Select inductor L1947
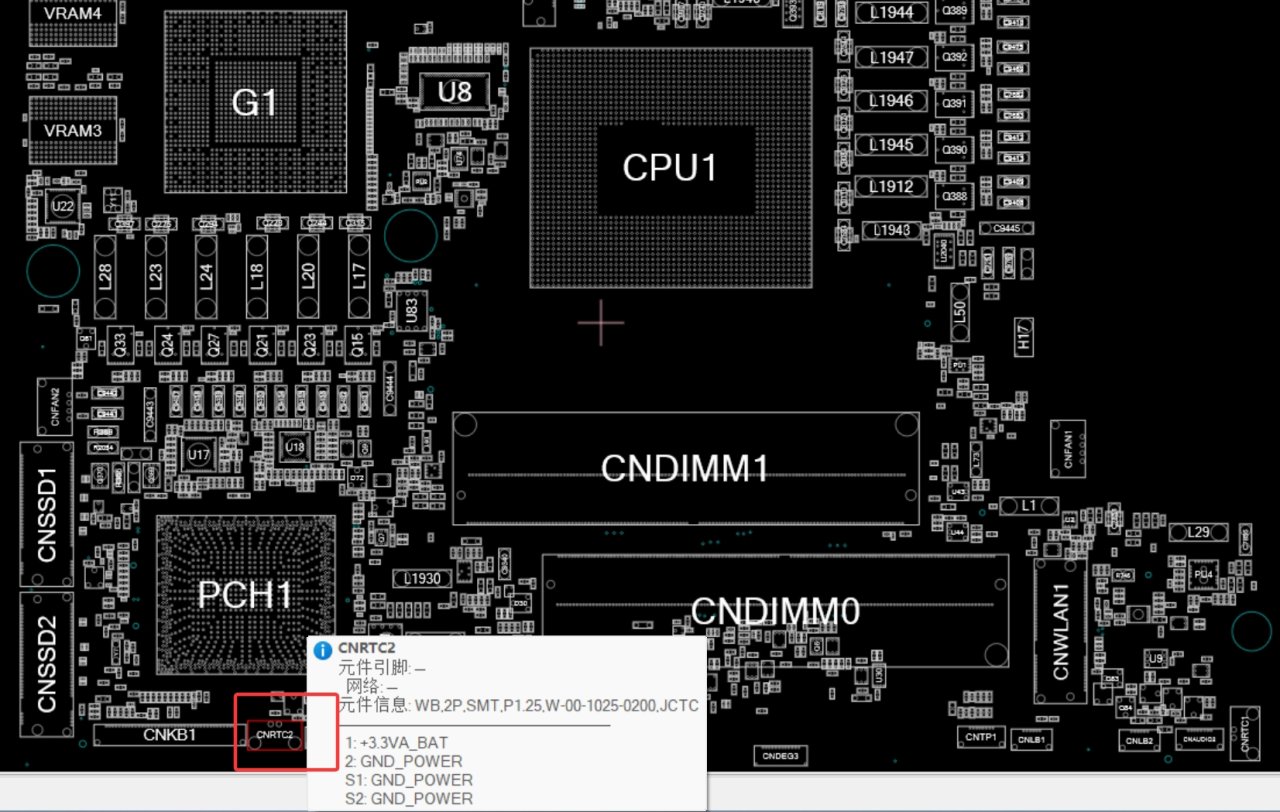The image size is (1280, 812). (x=890, y=57)
